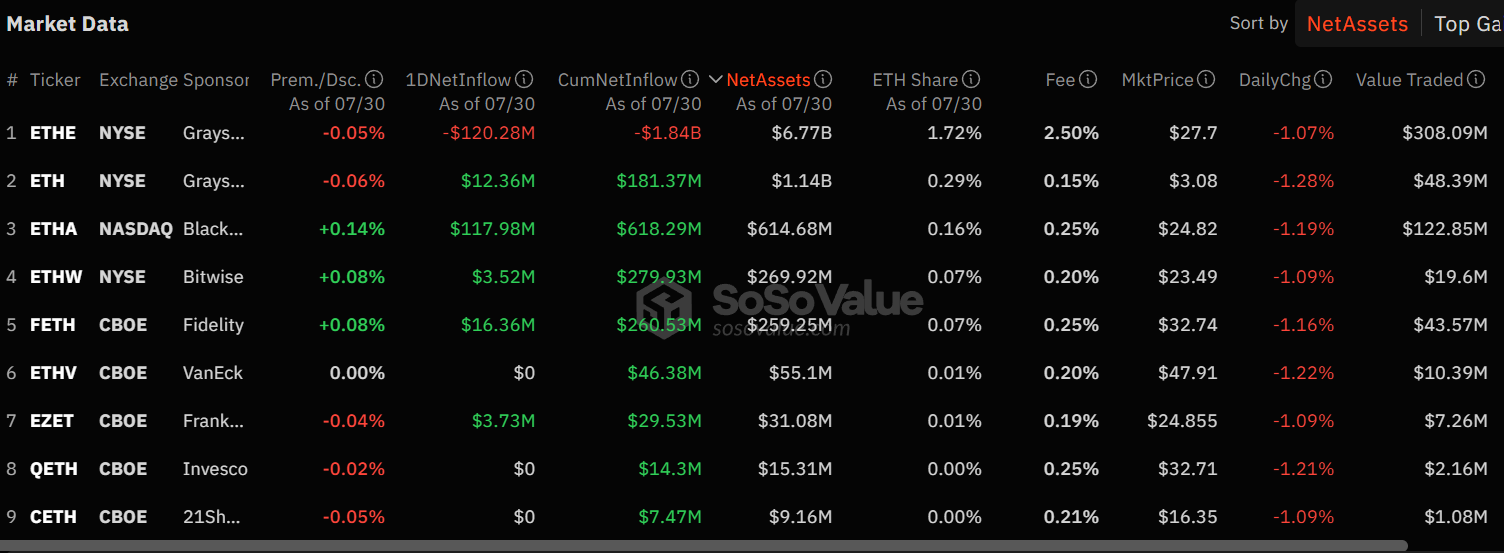The image size is (1504, 553).
Task: Open the CETH ticker row
Action: (53, 517)
